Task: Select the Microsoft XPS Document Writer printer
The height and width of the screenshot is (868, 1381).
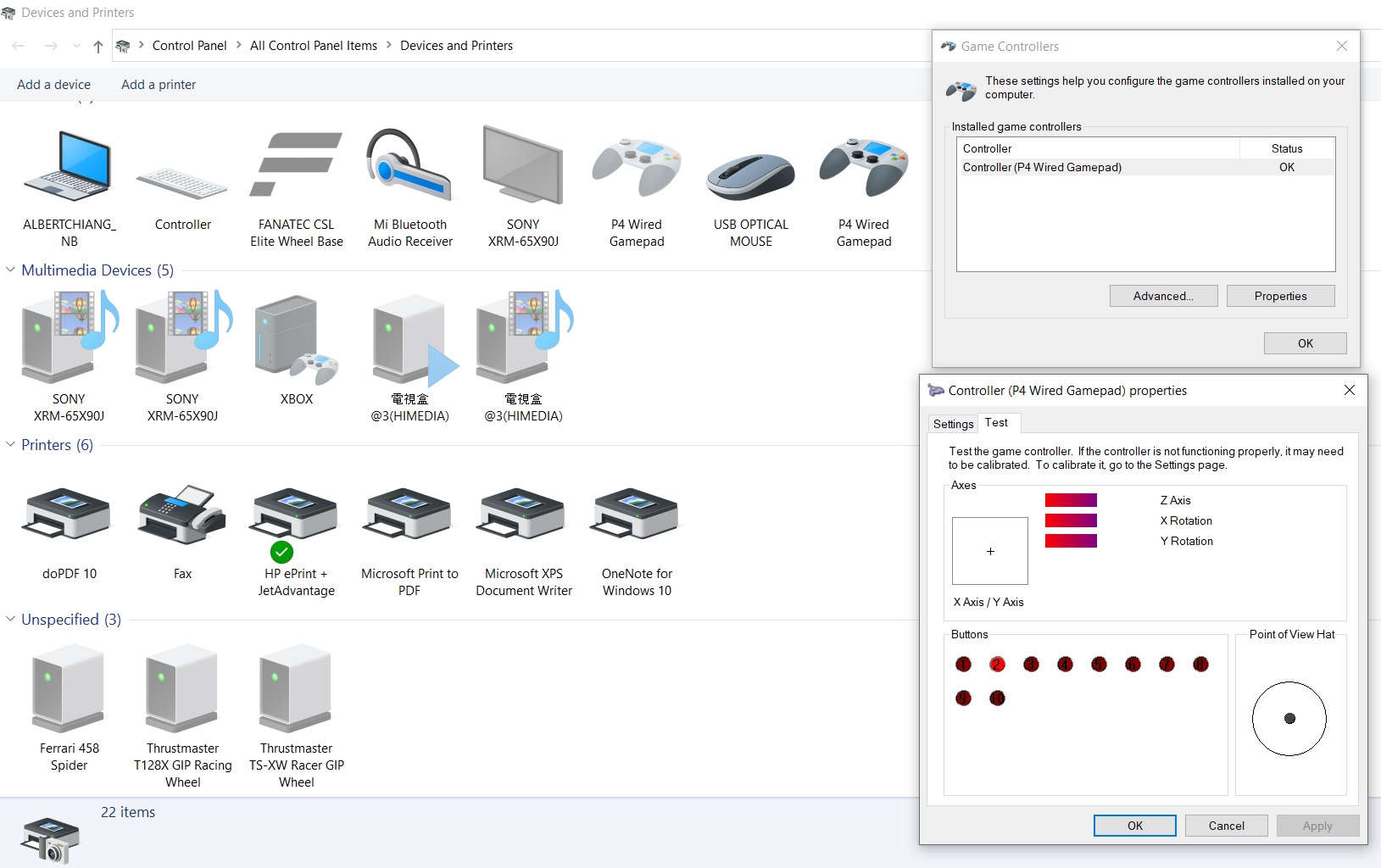Action: 523,541
